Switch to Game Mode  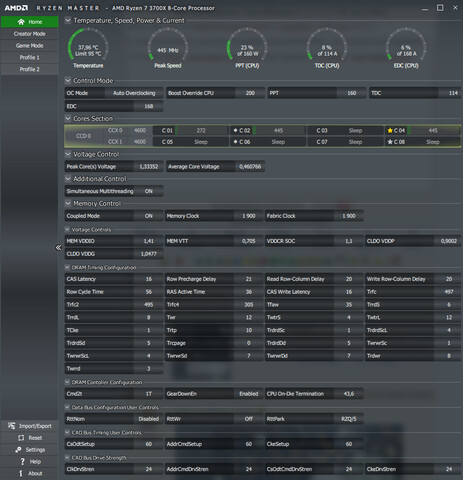30,46
